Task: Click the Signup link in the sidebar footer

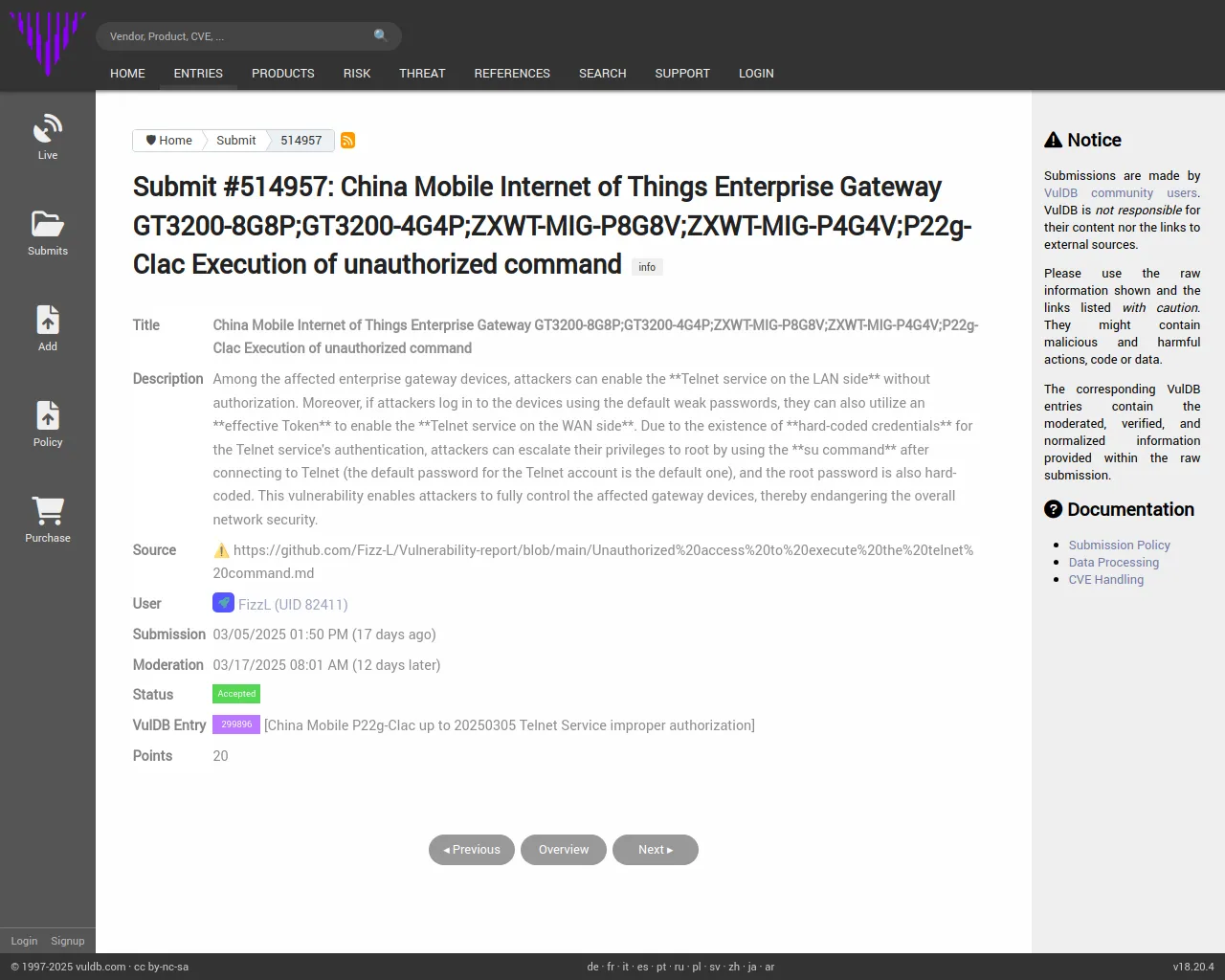Action: coord(68,941)
